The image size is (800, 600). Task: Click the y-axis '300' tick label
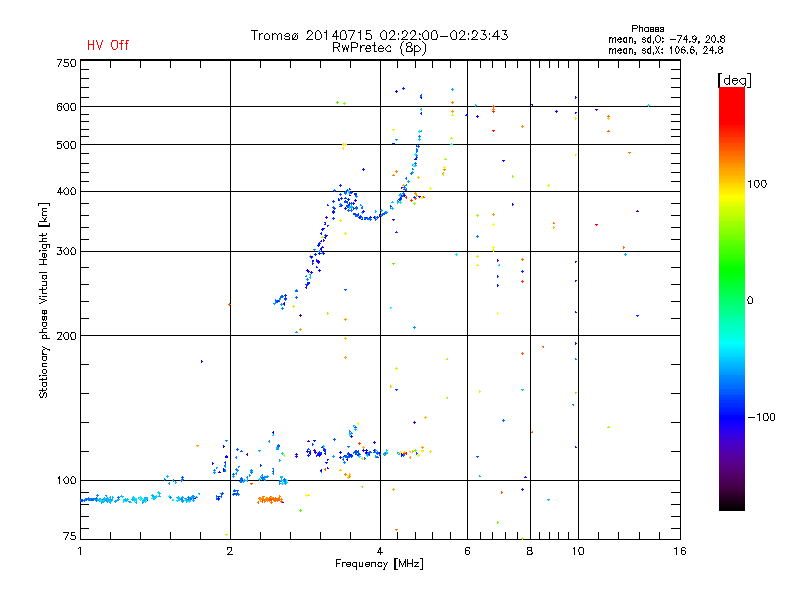click(x=66, y=251)
